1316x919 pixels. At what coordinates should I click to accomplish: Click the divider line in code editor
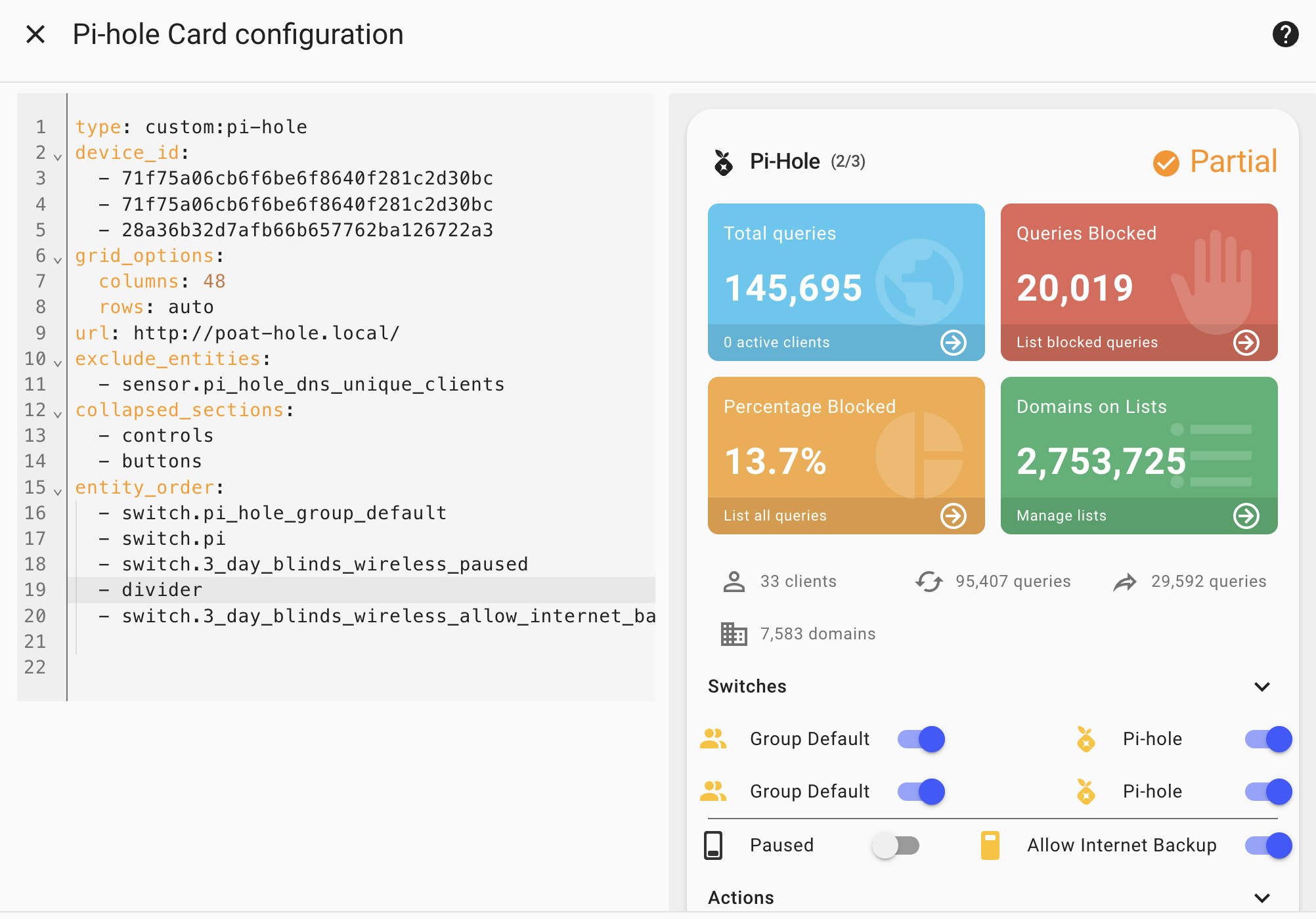162,590
